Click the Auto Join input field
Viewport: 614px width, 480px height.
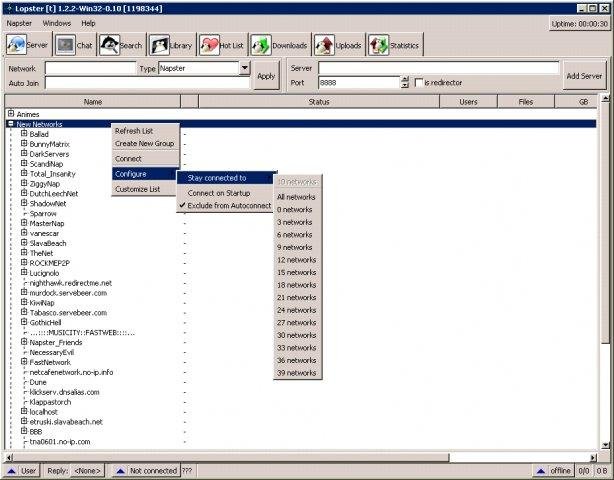pyautogui.click(x=147, y=83)
